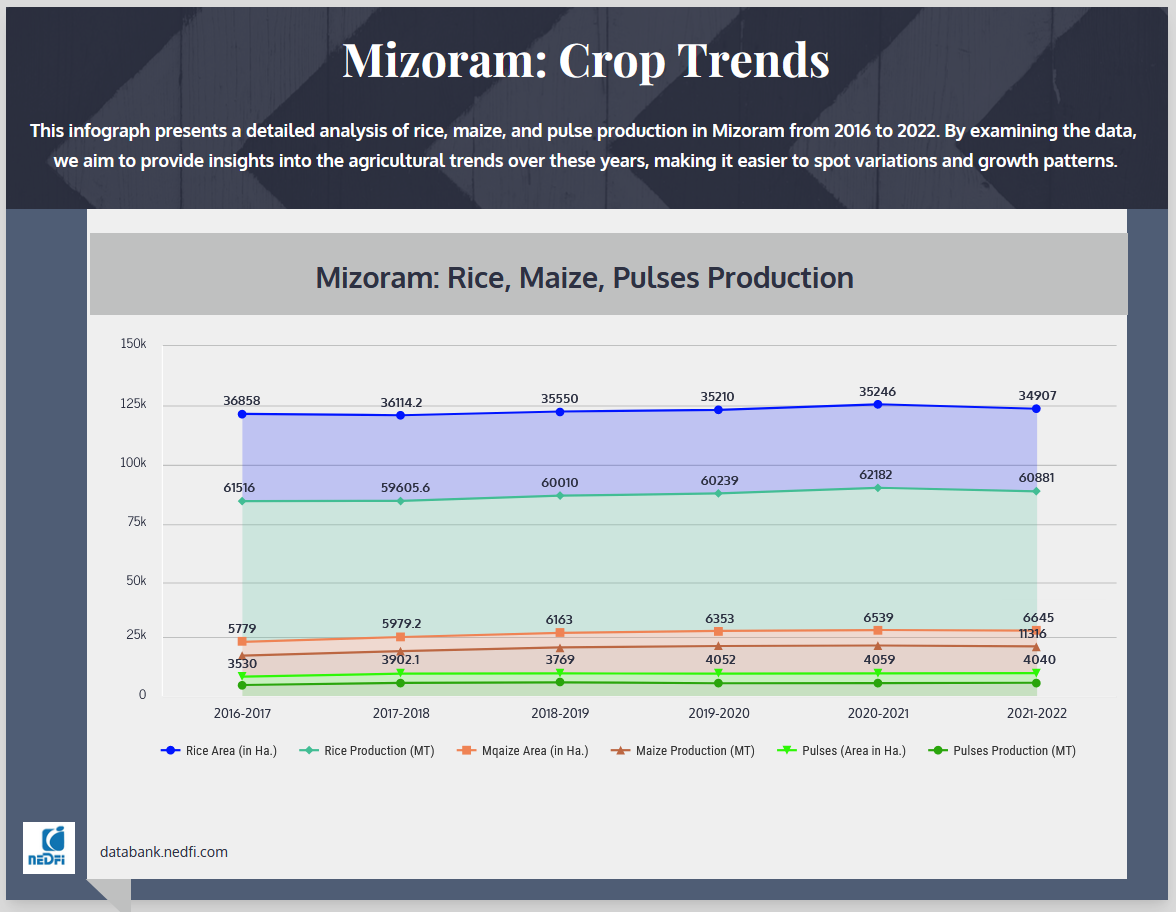Select the Pulses Production dark green dot at 2021-2022
Viewport: 1176px width, 912px height.
point(1036,683)
